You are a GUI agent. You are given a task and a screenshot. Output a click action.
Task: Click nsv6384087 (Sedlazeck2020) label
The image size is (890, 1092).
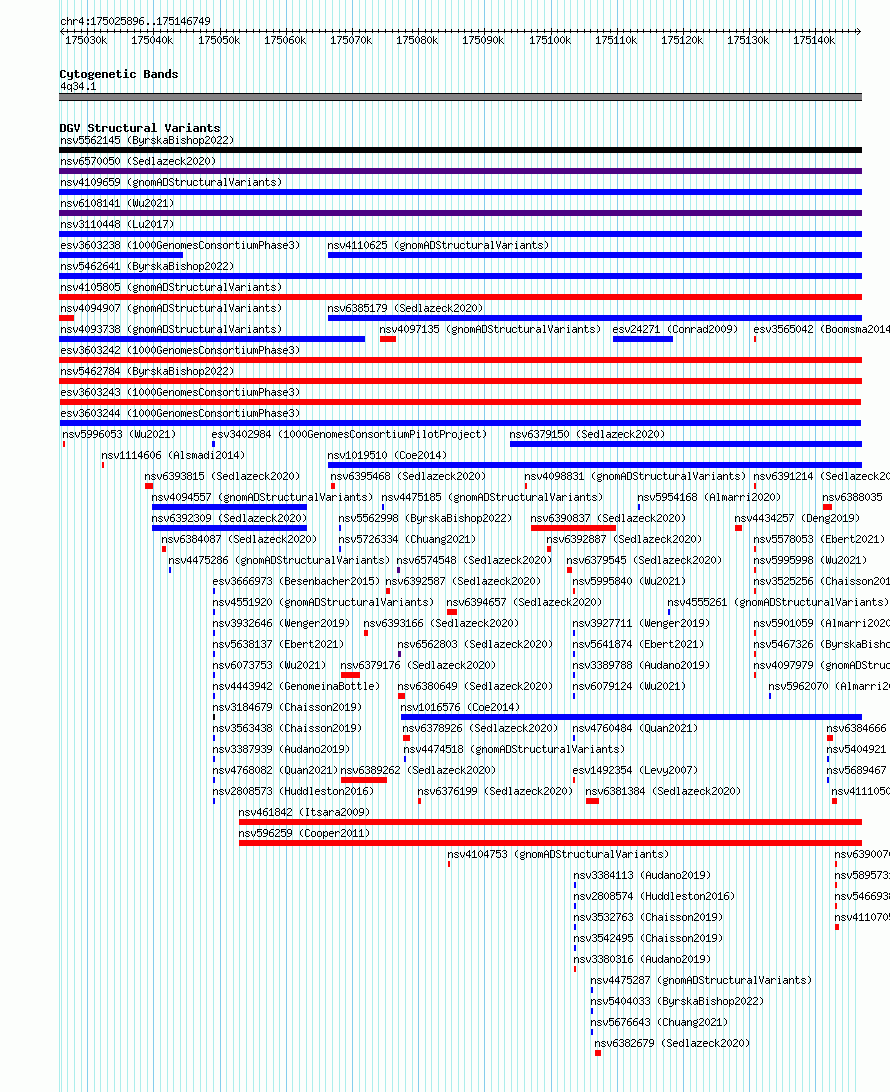pos(239,539)
